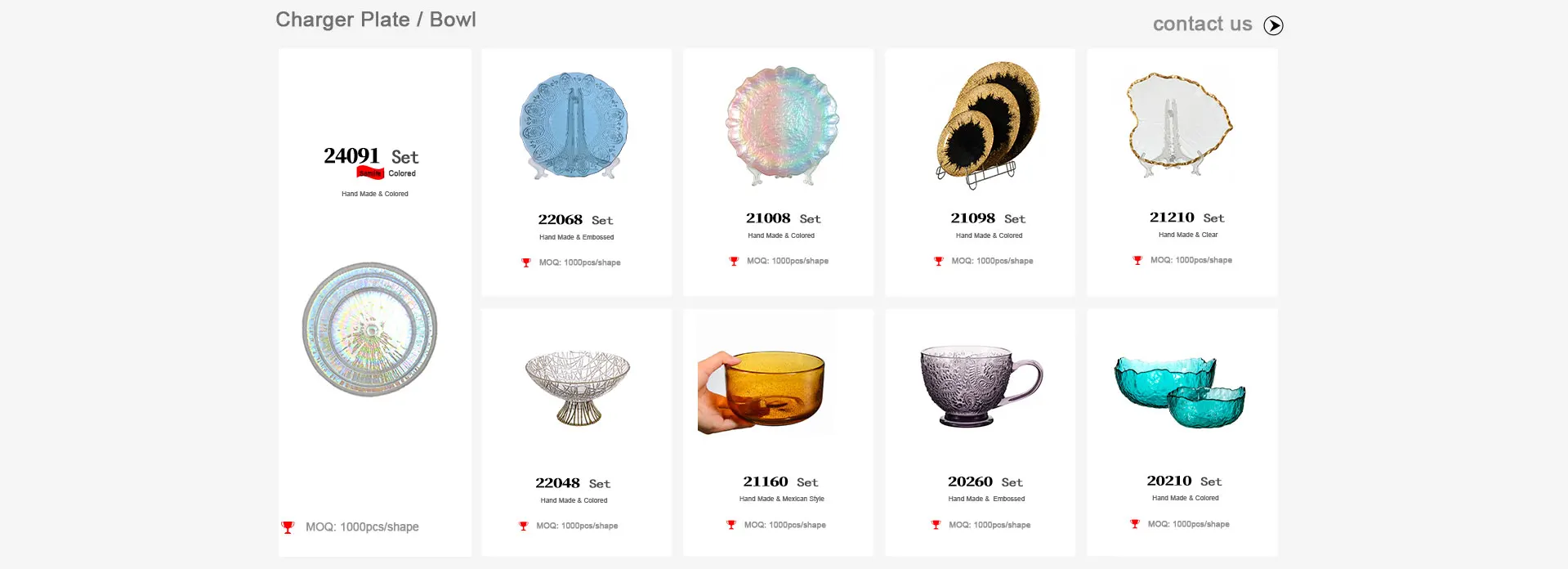Click the trophy icon under 24091 Set
The width and height of the screenshot is (1568, 569).
coord(288,527)
